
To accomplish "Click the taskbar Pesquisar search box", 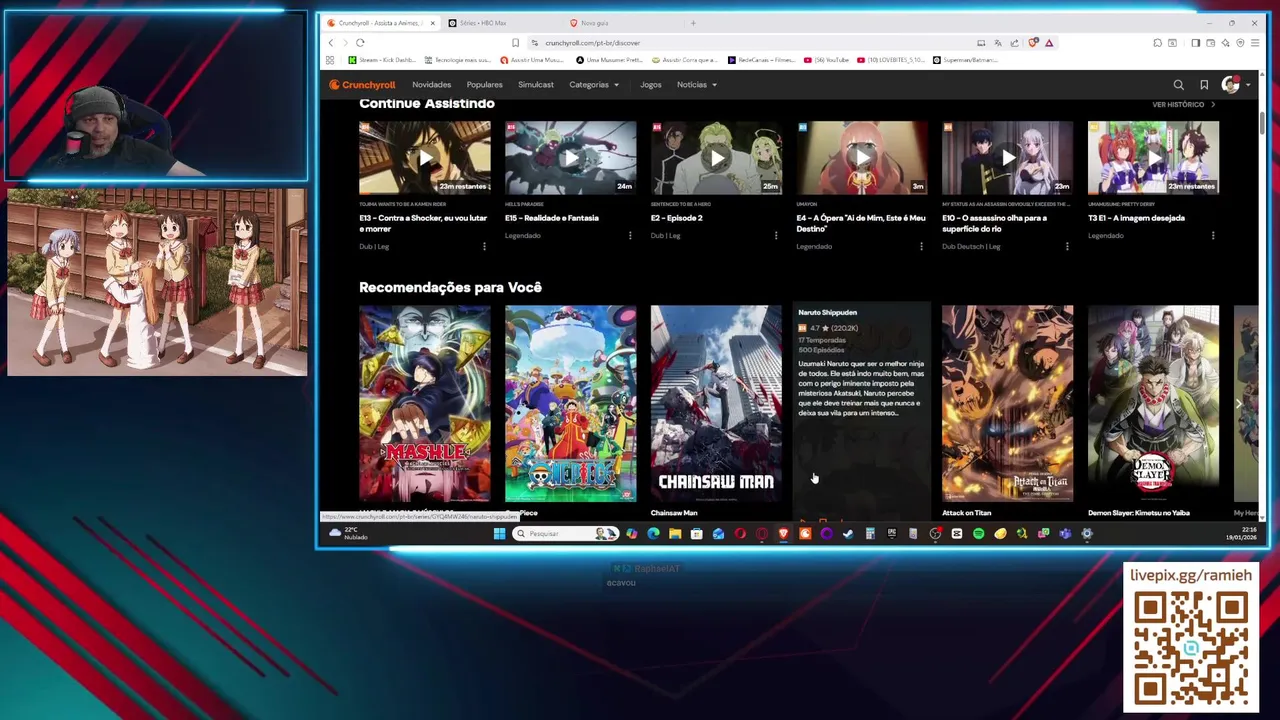I will 565,534.
